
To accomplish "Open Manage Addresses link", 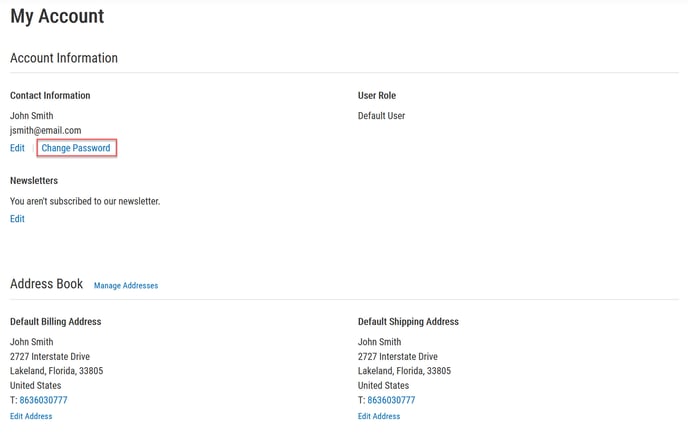I will 126,286.
